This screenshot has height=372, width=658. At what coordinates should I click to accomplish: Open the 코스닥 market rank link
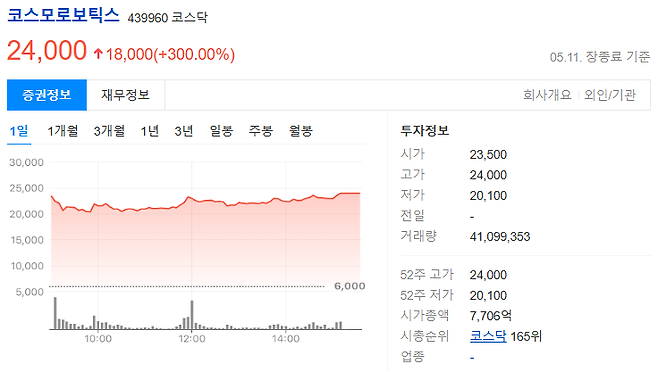pyautogui.click(x=488, y=336)
